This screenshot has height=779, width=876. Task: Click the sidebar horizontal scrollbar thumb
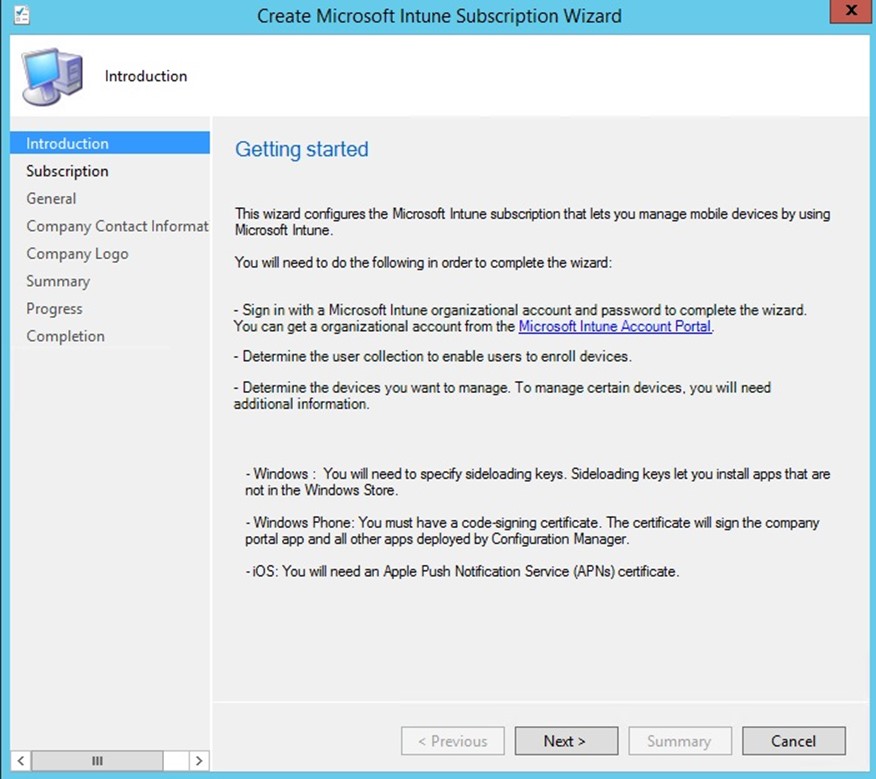click(x=97, y=761)
